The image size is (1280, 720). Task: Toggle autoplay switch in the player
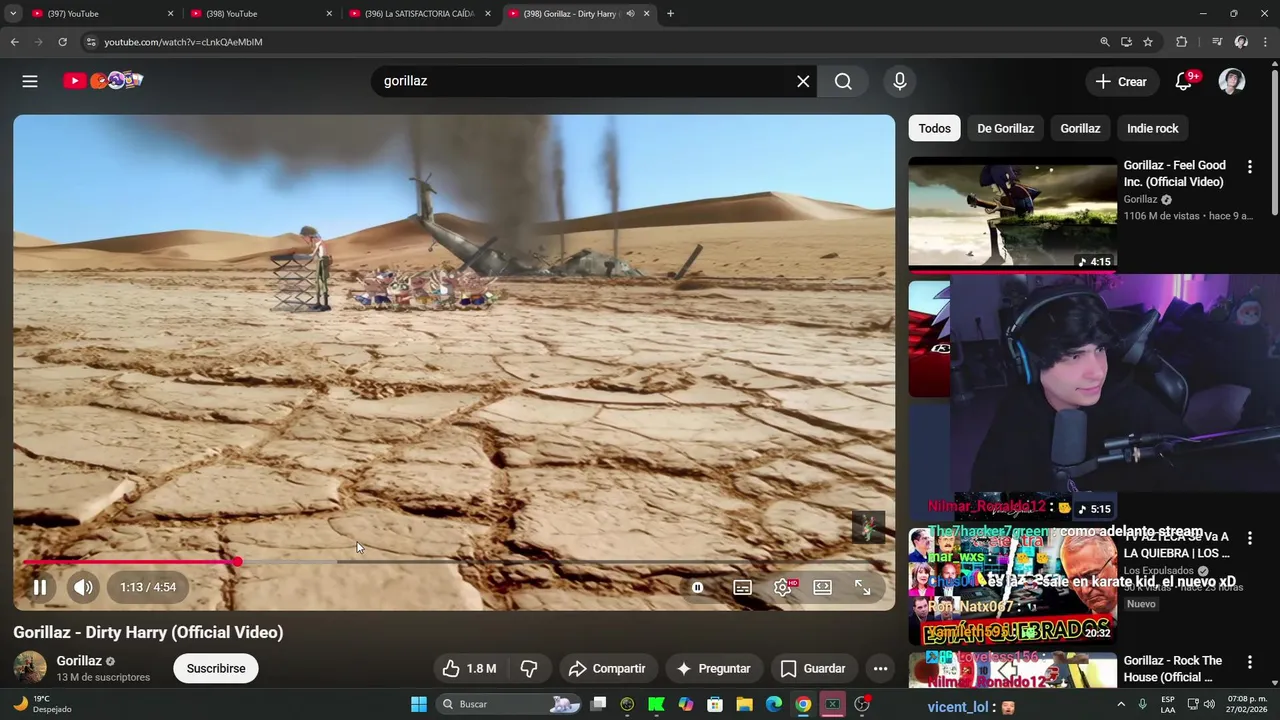click(x=698, y=587)
